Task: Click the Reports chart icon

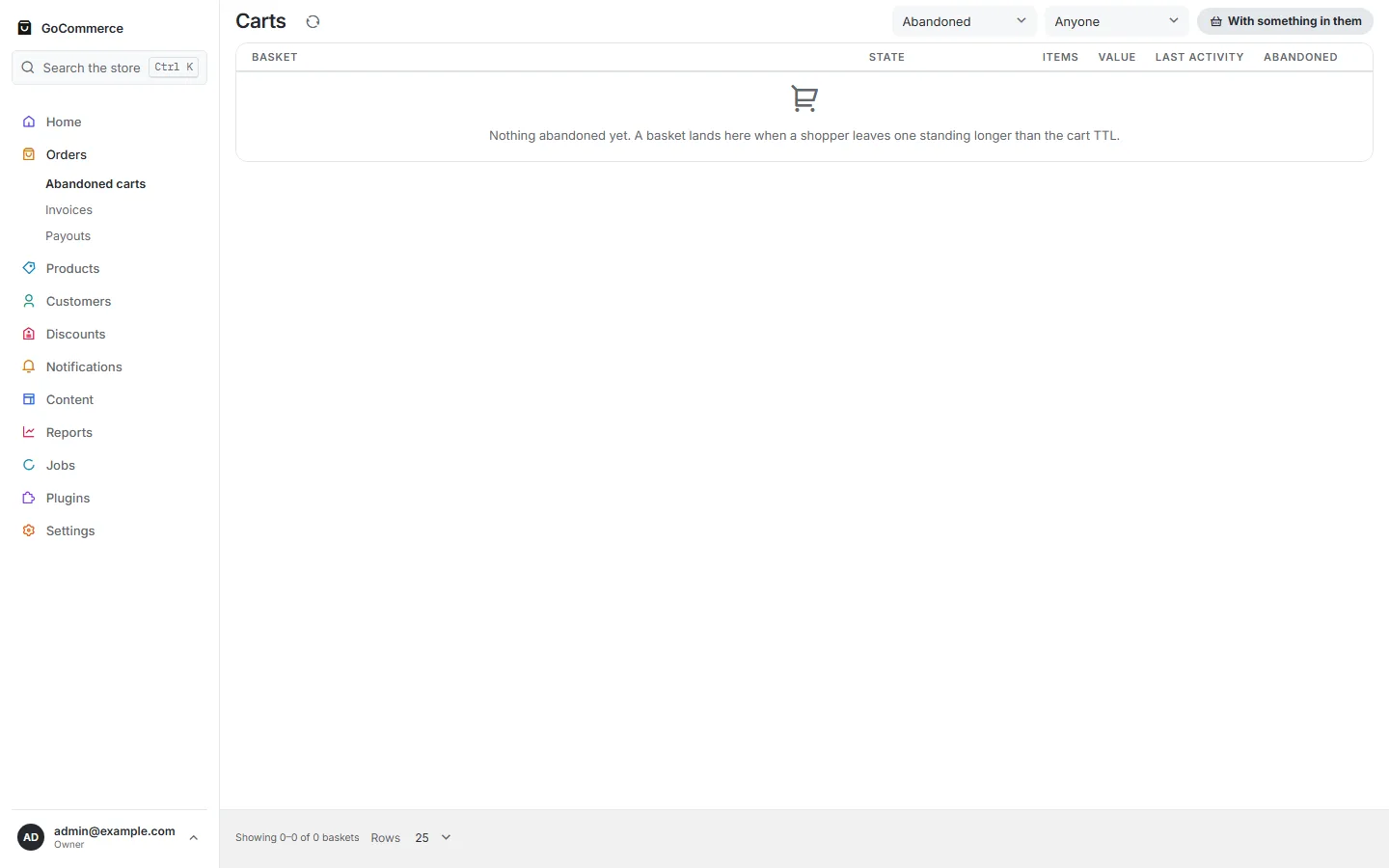Action: point(29,432)
